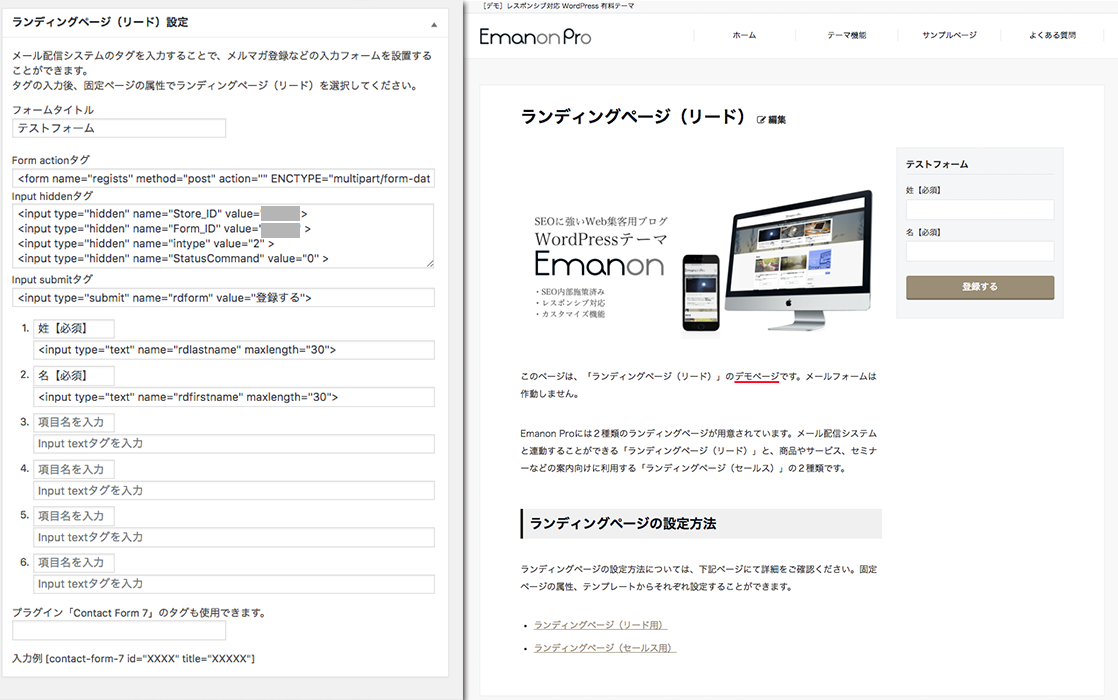
Task: Click the rdlastname input tag field
Action: pos(234,350)
